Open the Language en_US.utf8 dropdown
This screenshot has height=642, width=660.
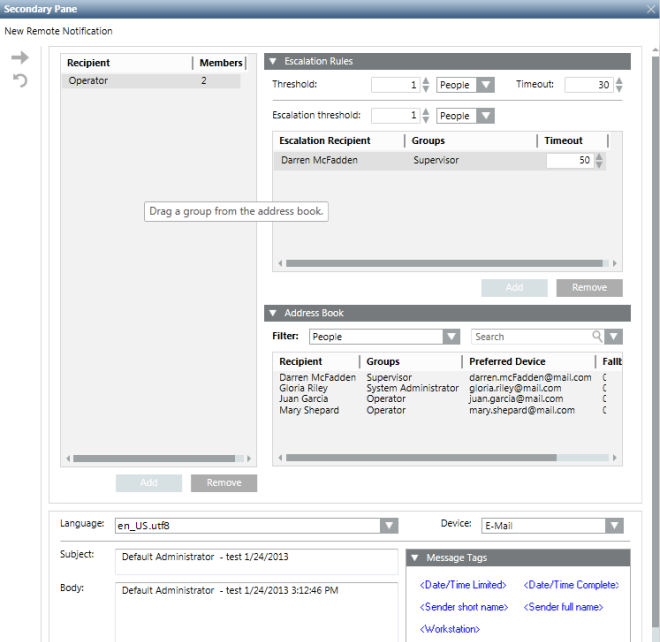[x=389, y=525]
